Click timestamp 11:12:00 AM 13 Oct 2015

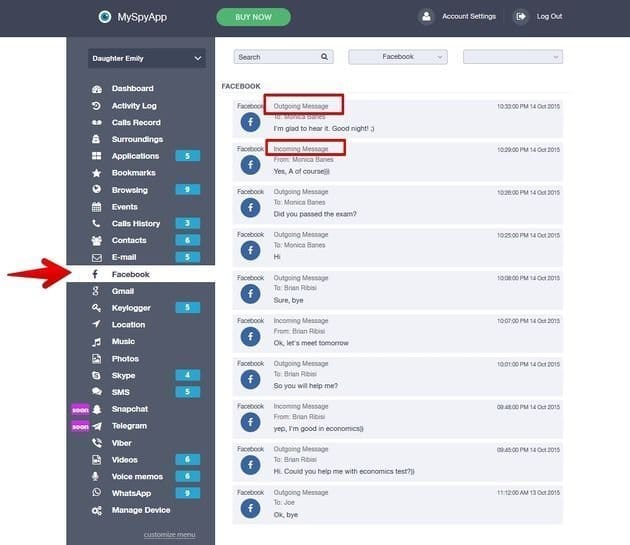point(528,493)
